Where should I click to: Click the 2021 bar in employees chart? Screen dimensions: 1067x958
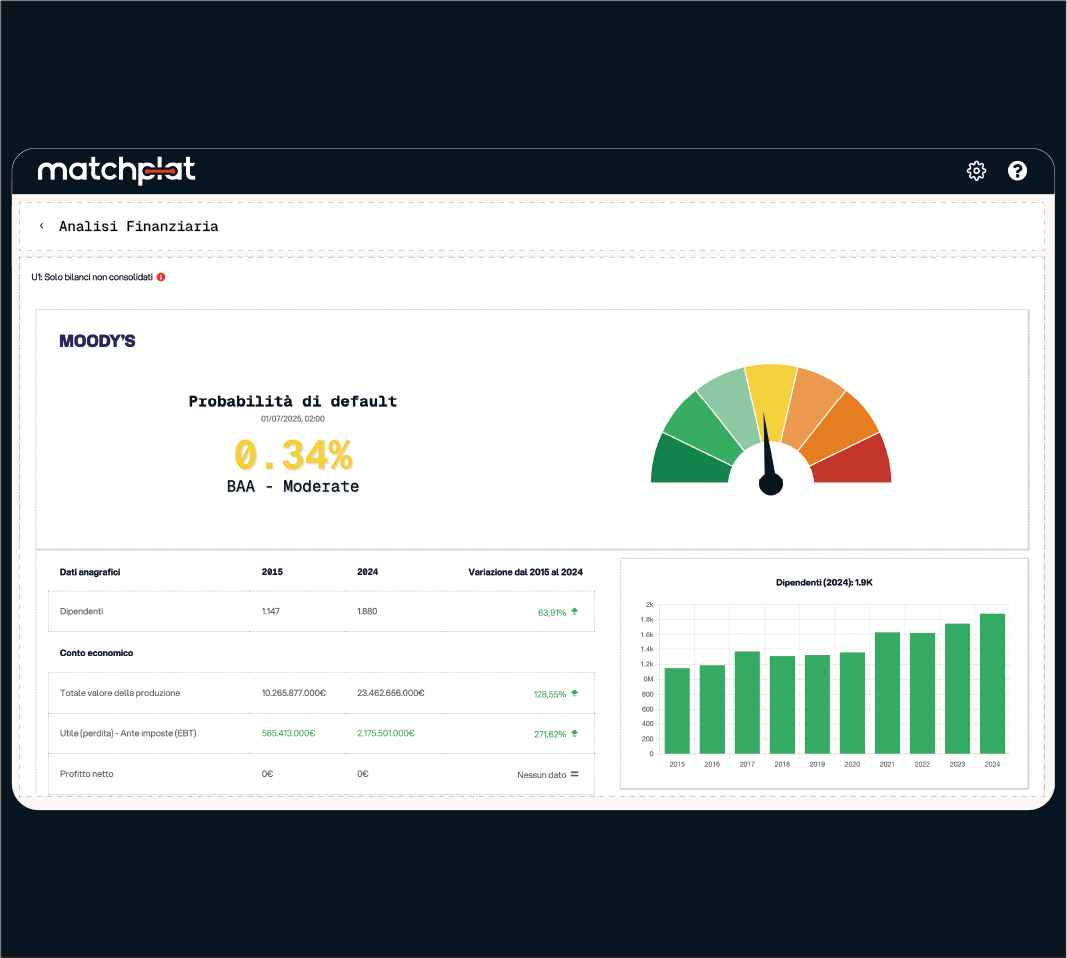pyautogui.click(x=887, y=693)
